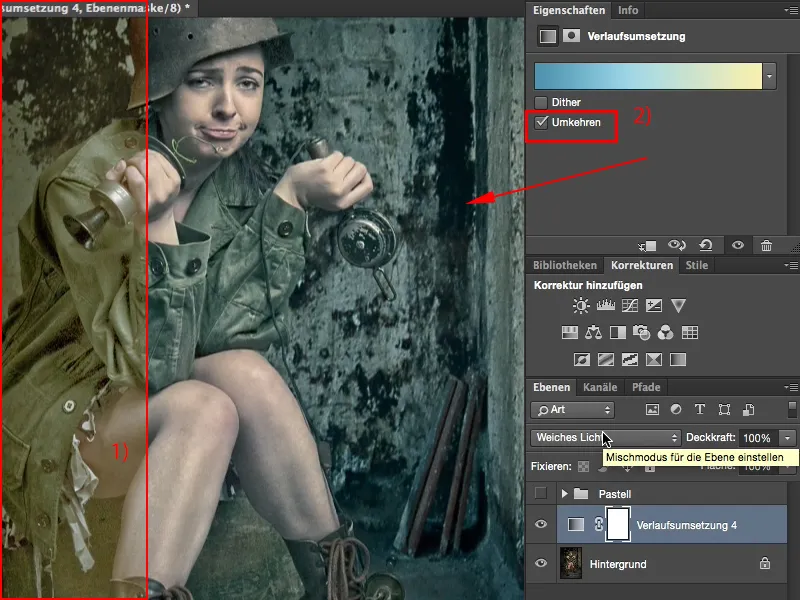Select the Levels adjustment icon
The image size is (800, 600).
(x=604, y=305)
